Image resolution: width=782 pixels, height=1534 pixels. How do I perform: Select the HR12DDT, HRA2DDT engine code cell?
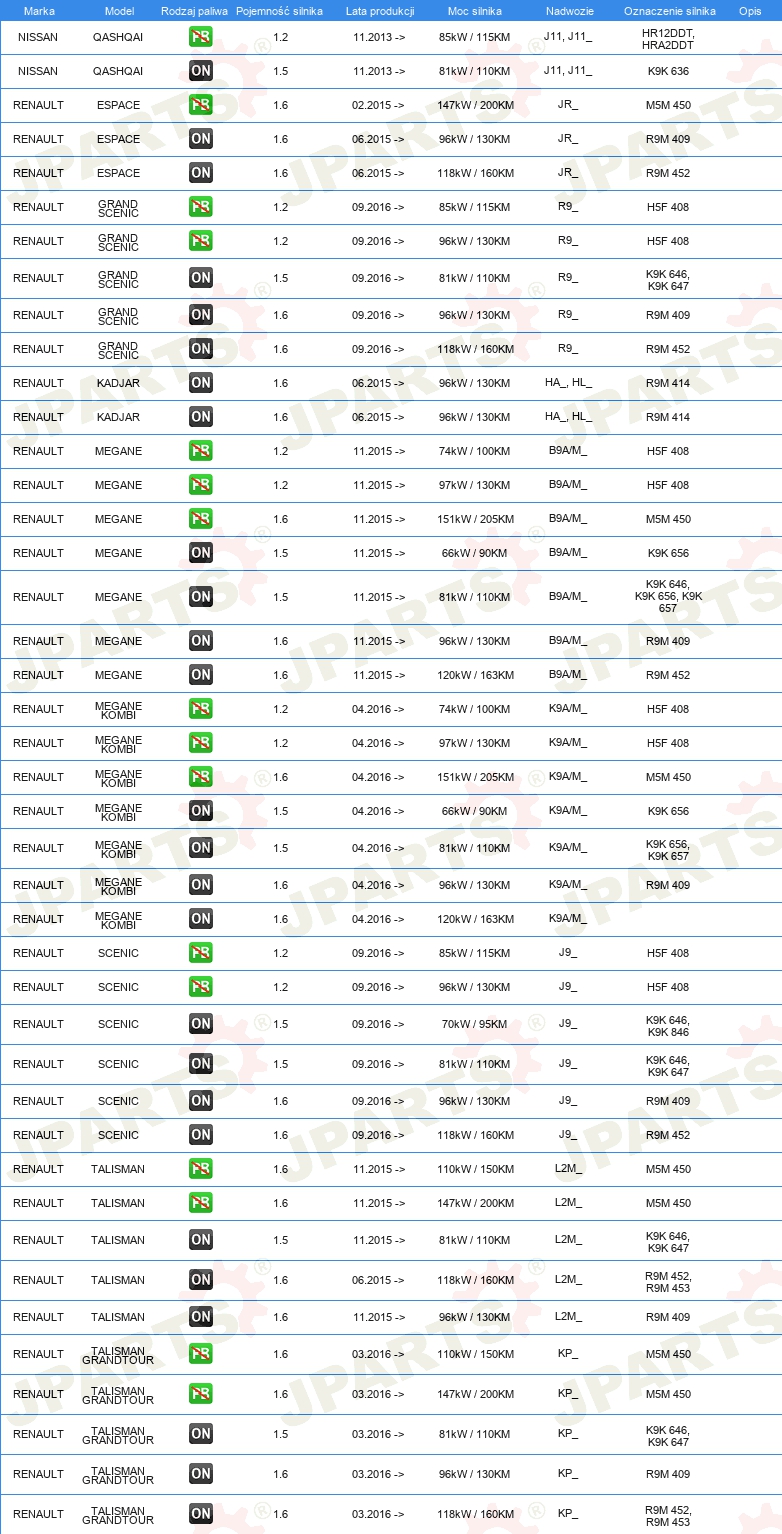pos(668,39)
